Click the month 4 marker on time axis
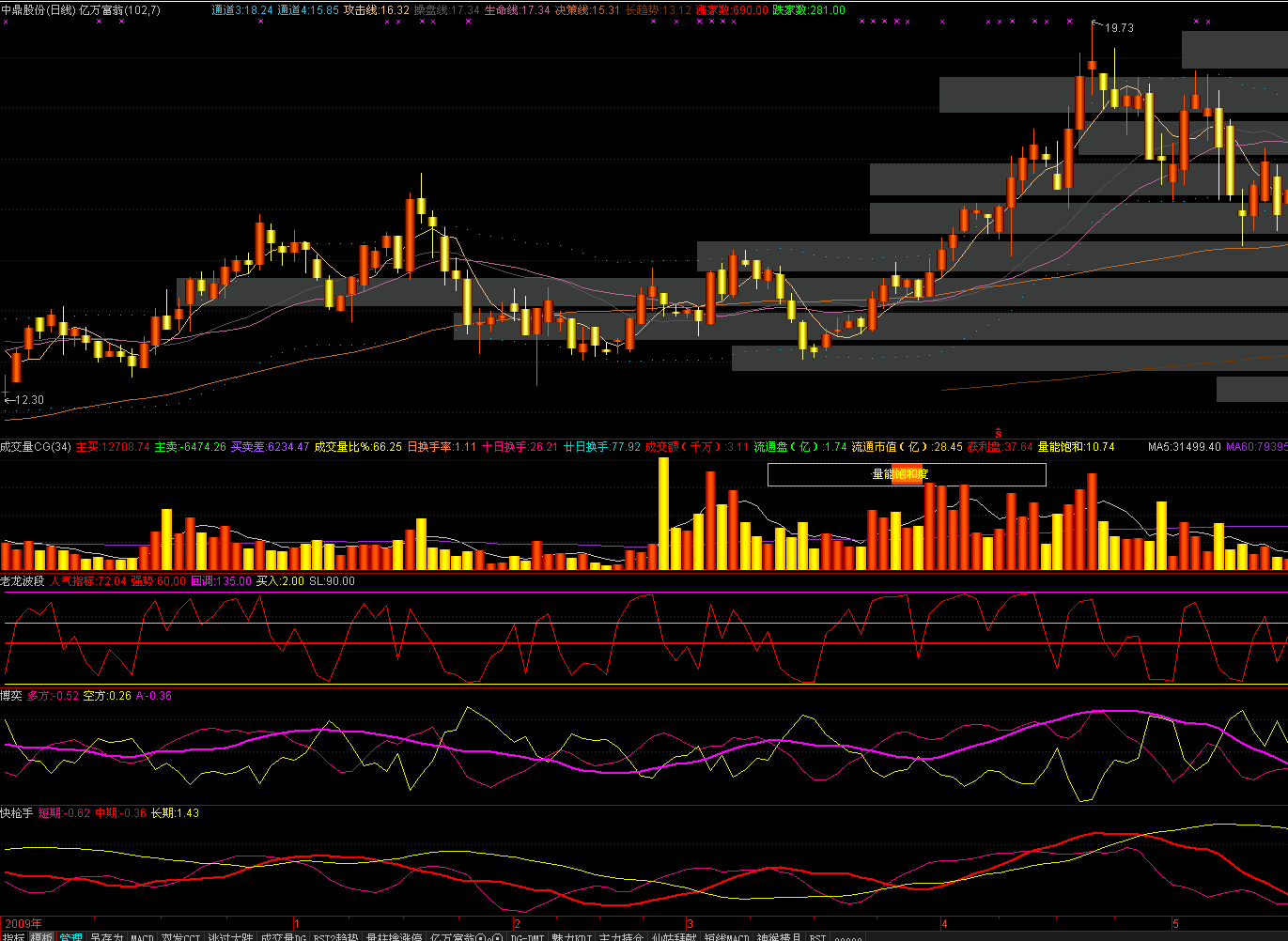Viewport: 1288px width, 941px height. coord(945,924)
